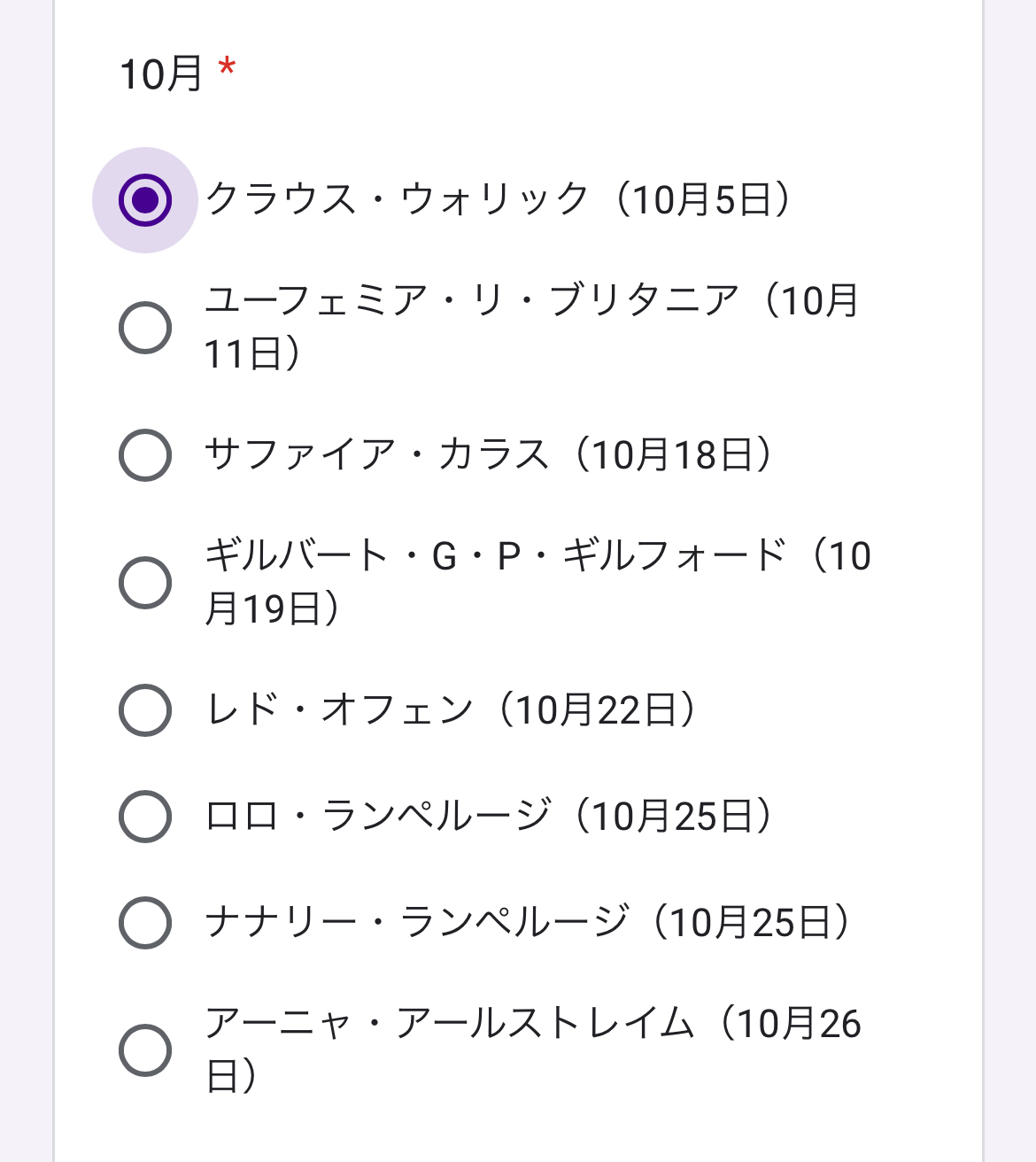Click the red required asterisk
The image size is (1036, 1162).
click(x=228, y=68)
